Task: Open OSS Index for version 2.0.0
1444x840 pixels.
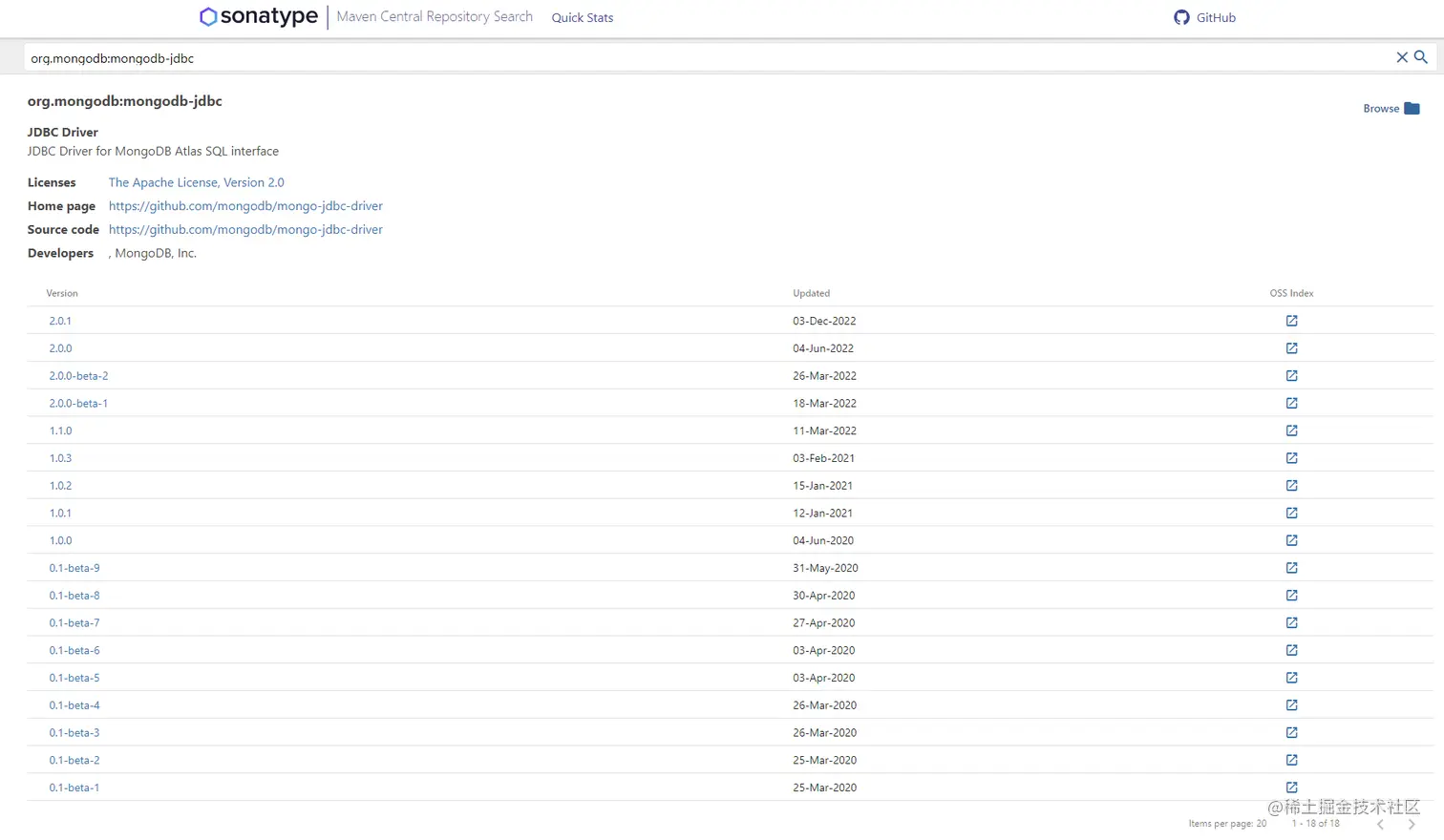Action: (x=1291, y=348)
